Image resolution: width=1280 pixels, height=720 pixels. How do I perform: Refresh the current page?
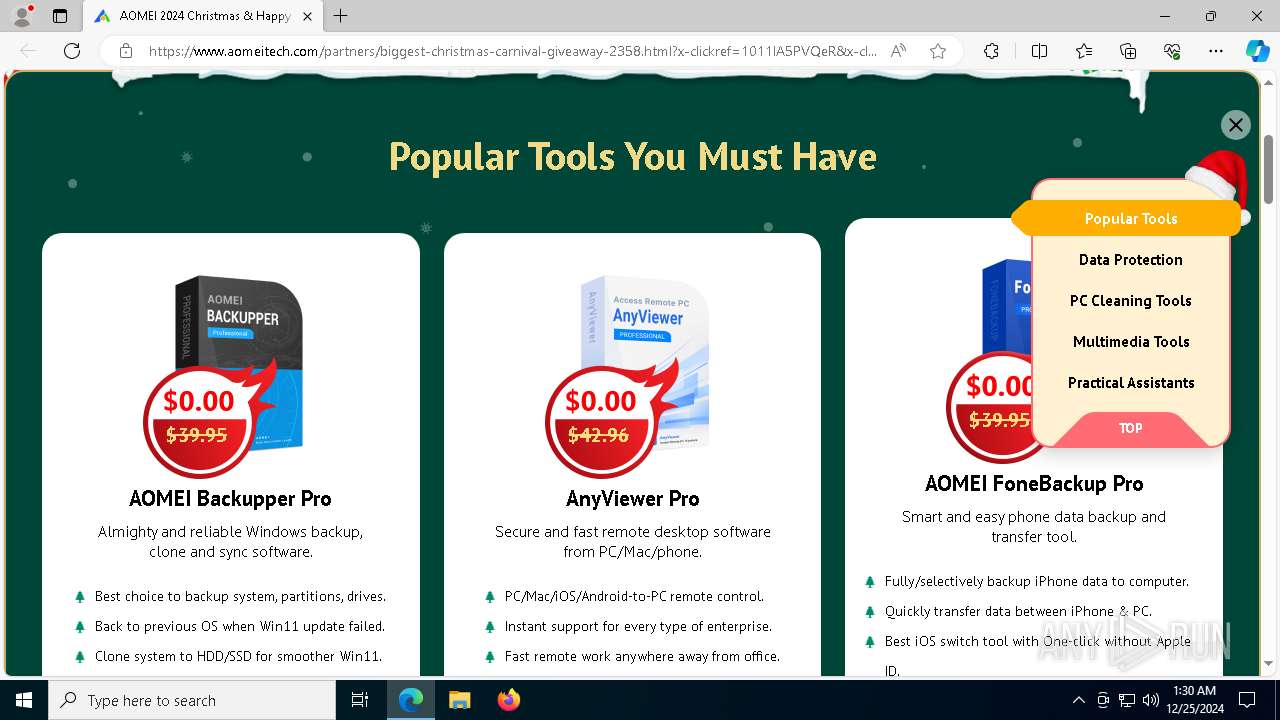click(72, 51)
